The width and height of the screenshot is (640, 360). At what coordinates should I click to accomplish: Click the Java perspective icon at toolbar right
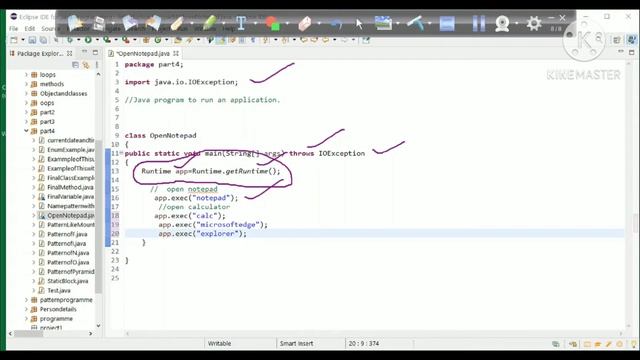pos(632,40)
